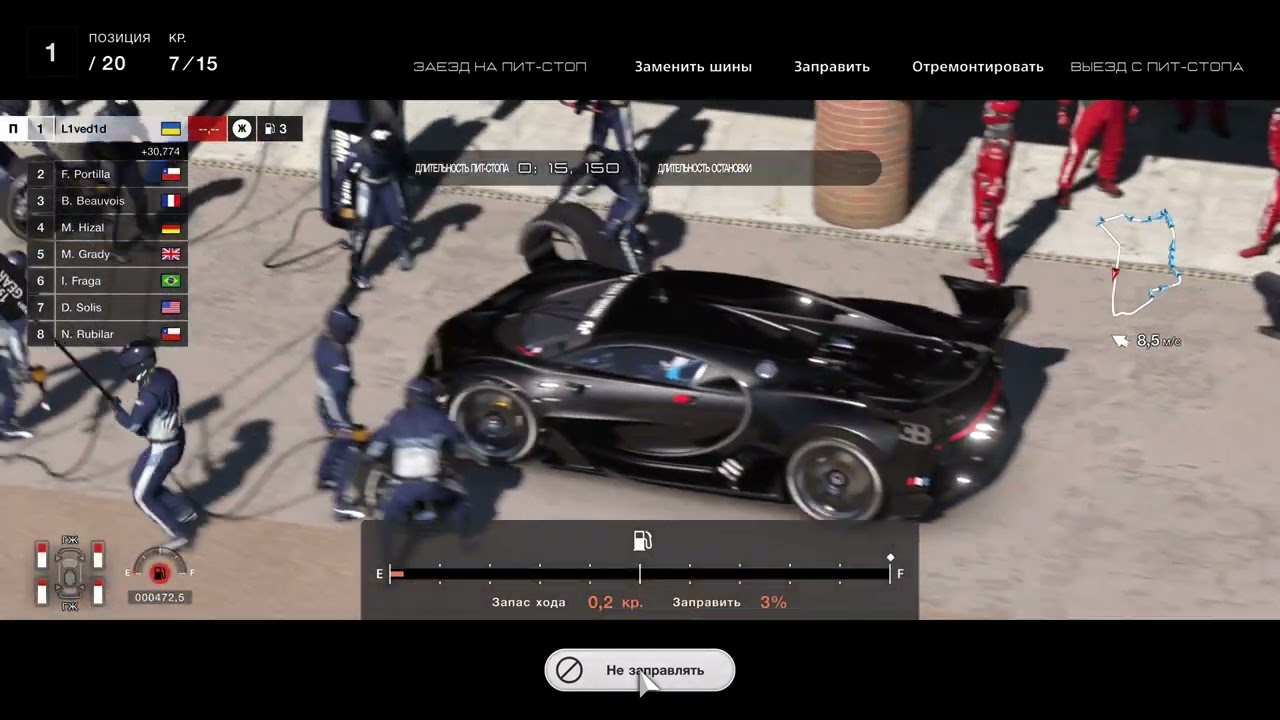Click the red '--,--' lap time box
The width and height of the screenshot is (1280, 720).
208,128
